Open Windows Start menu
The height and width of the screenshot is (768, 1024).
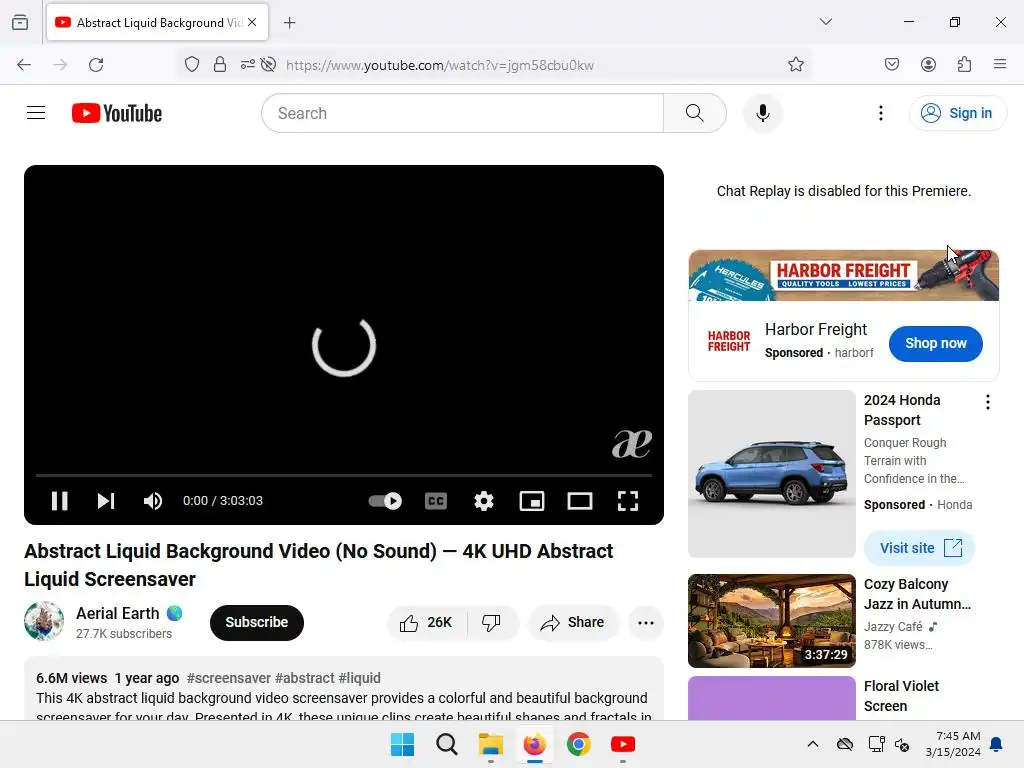[402, 744]
